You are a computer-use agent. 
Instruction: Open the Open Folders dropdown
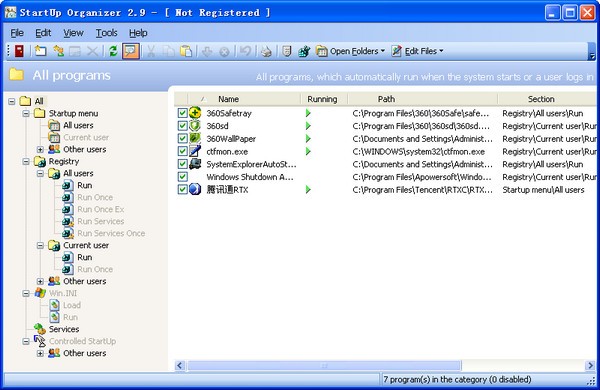click(x=351, y=51)
